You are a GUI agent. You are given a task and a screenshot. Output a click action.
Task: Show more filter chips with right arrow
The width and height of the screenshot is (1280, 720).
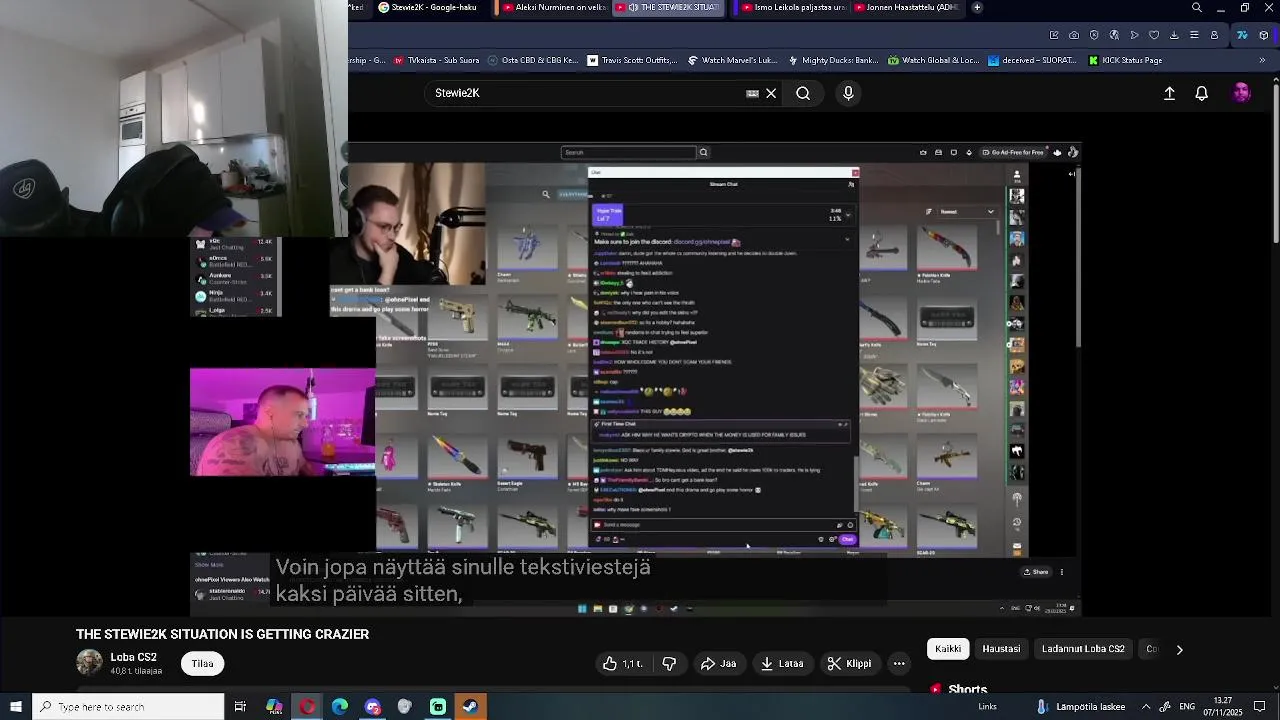click(1179, 650)
